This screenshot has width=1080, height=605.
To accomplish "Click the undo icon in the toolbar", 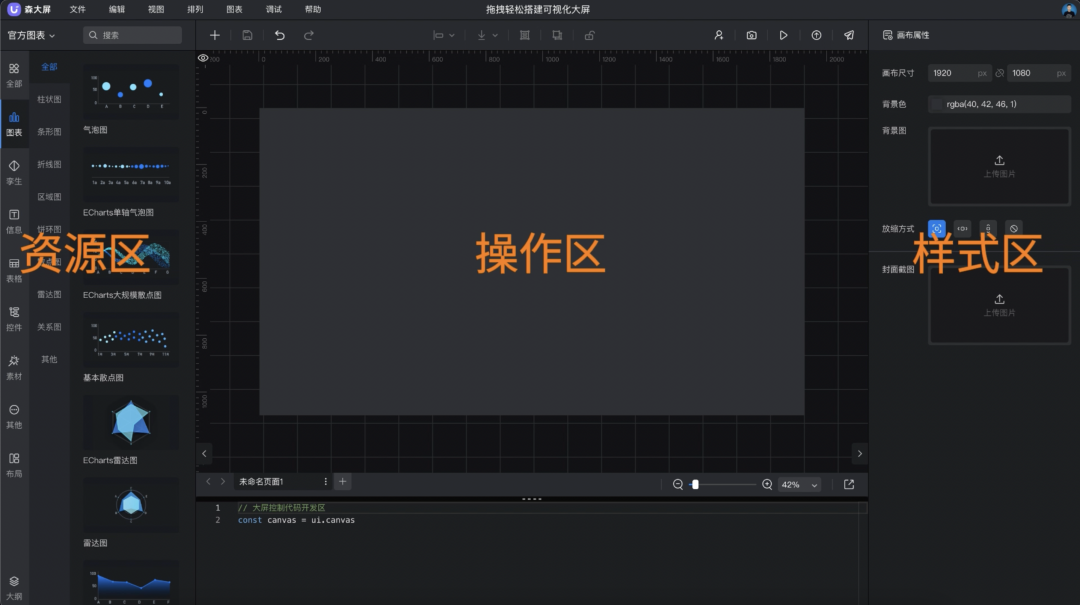I will (x=279, y=34).
